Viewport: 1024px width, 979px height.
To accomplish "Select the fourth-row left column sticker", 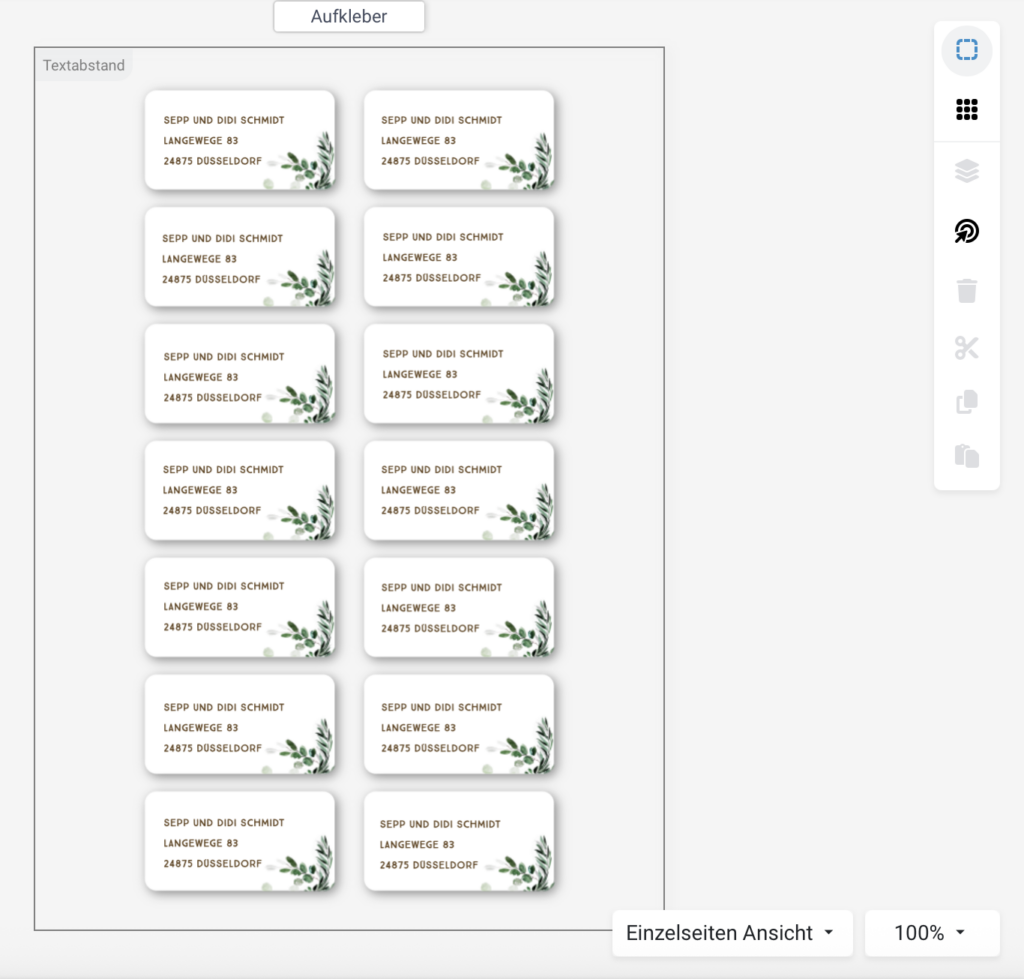I will click(x=240, y=490).
